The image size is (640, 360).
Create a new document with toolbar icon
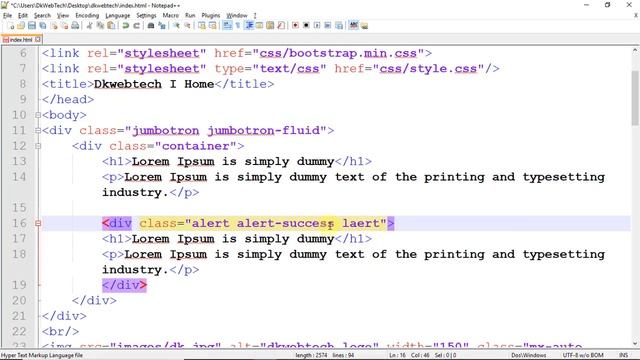pos(11,26)
